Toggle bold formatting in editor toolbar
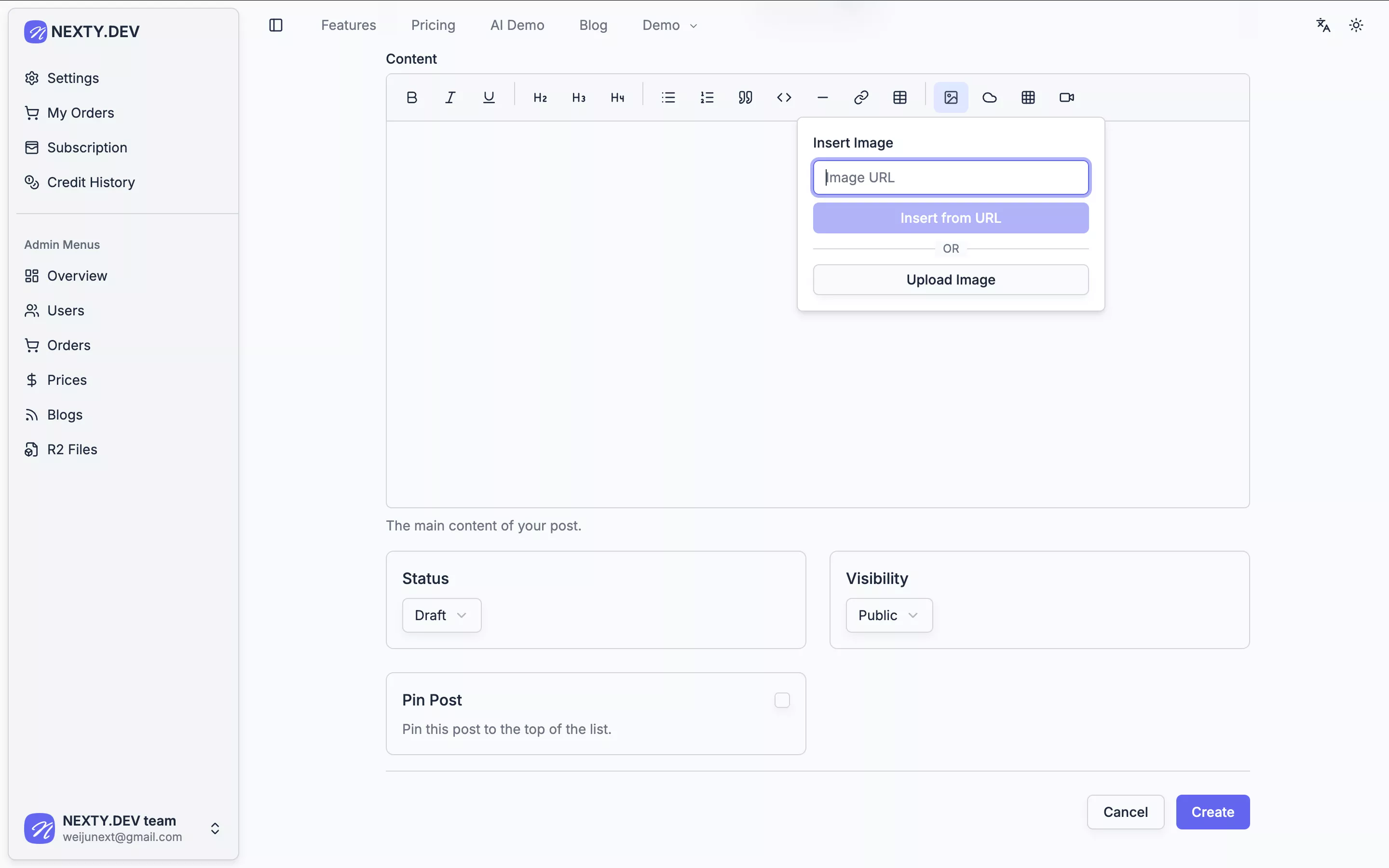The height and width of the screenshot is (868, 1389). tap(411, 97)
